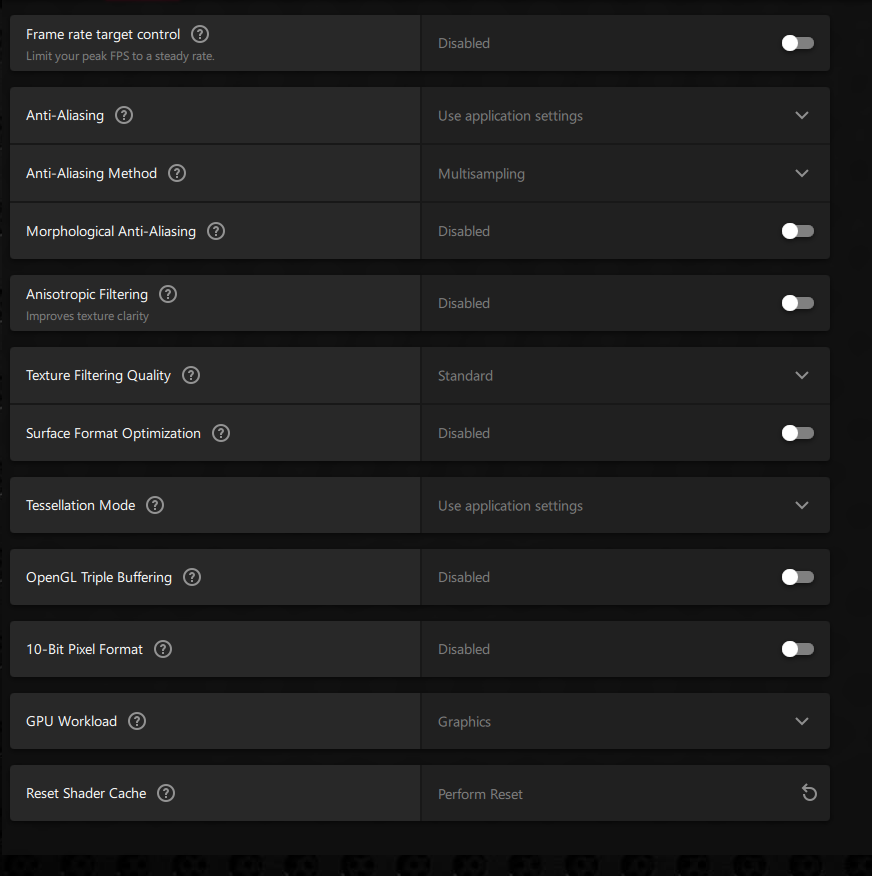Open Anti-Aliasing Method Multisampling dropdown
The height and width of the screenshot is (876, 872).
click(x=801, y=173)
